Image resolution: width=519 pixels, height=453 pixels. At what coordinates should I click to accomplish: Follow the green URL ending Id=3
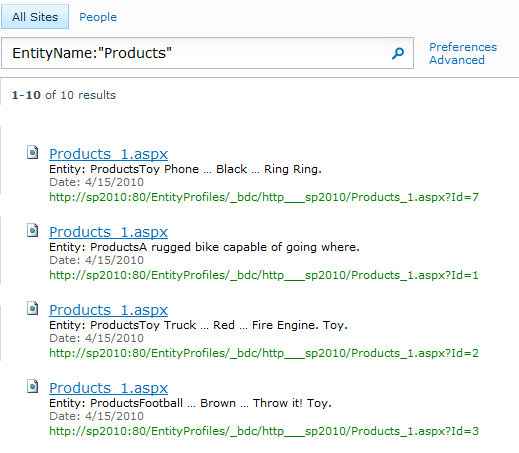click(x=264, y=431)
